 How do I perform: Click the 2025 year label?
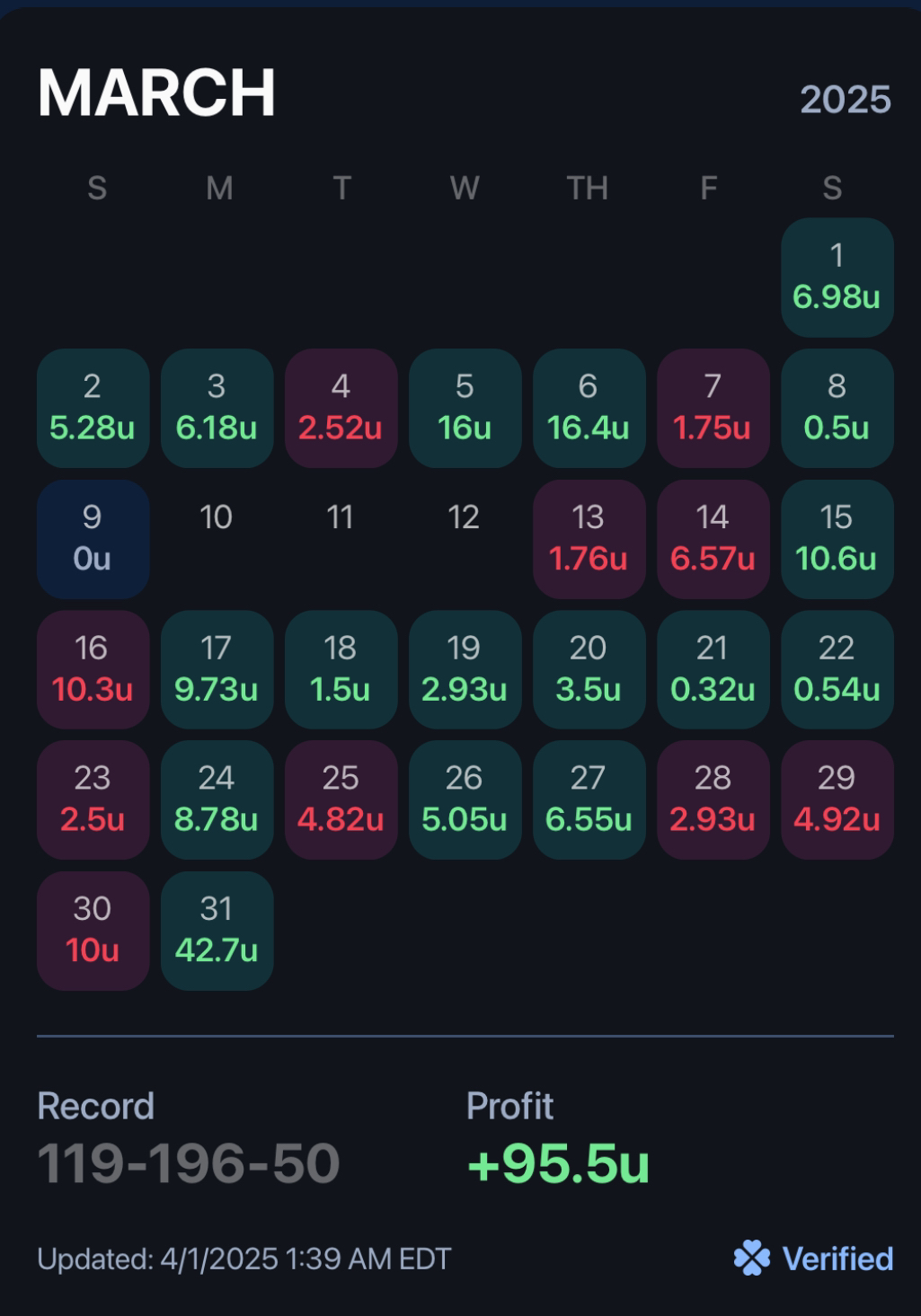(846, 100)
